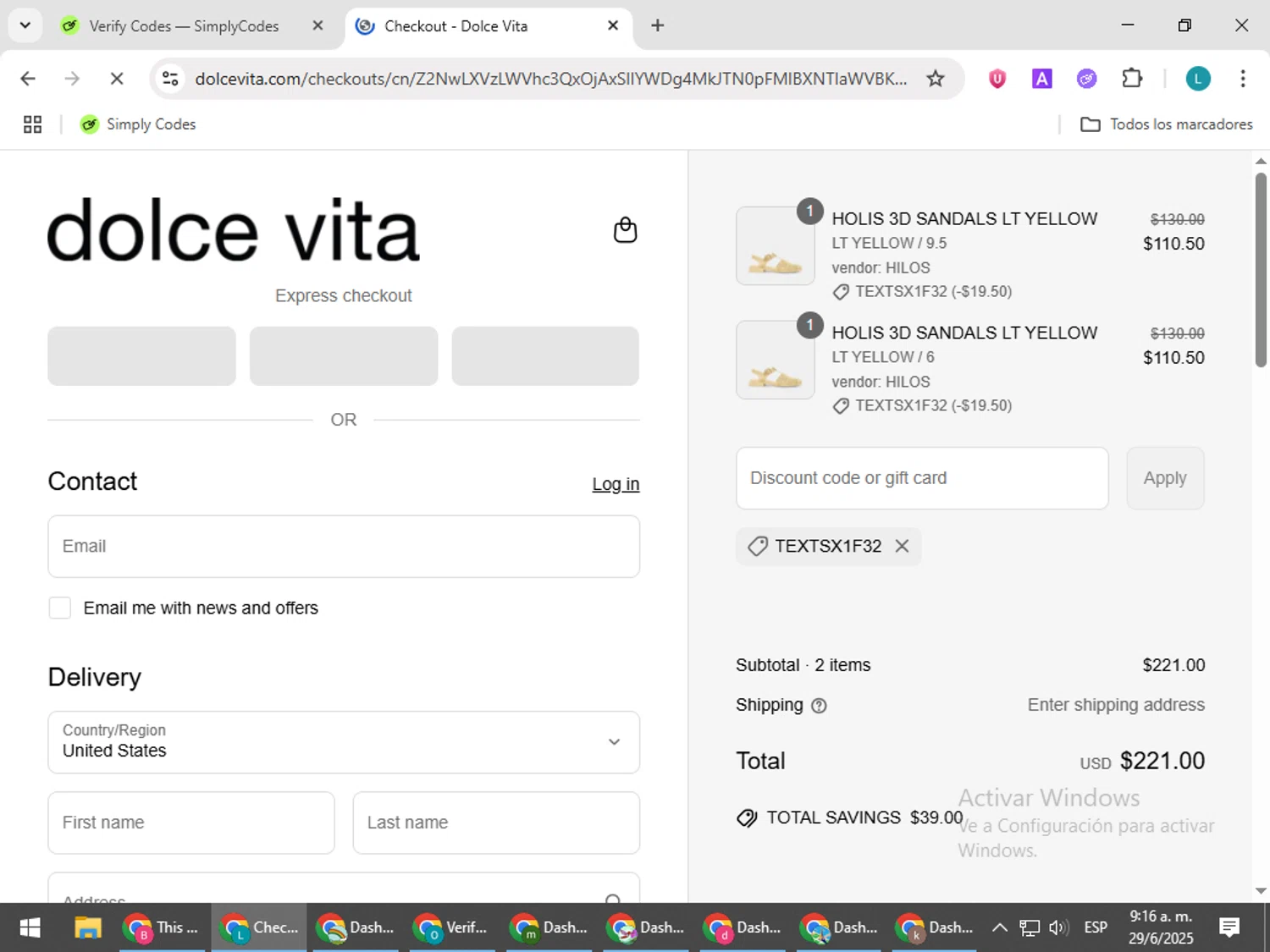
Task: Click the Apply discount button
Action: click(x=1165, y=478)
